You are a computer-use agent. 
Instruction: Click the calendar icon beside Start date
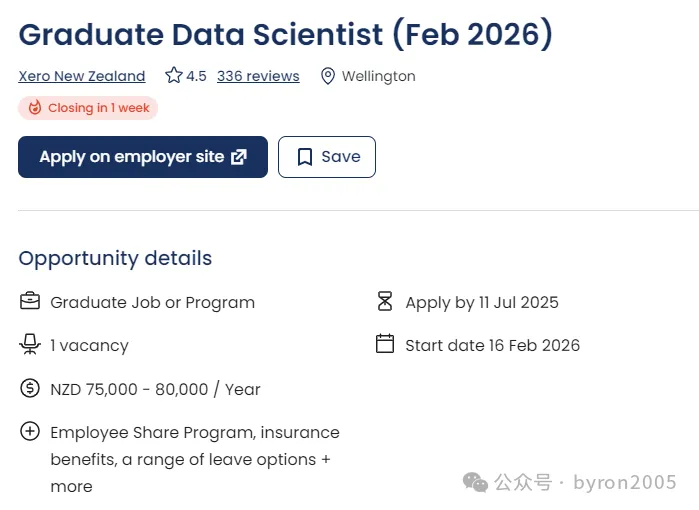pos(385,345)
